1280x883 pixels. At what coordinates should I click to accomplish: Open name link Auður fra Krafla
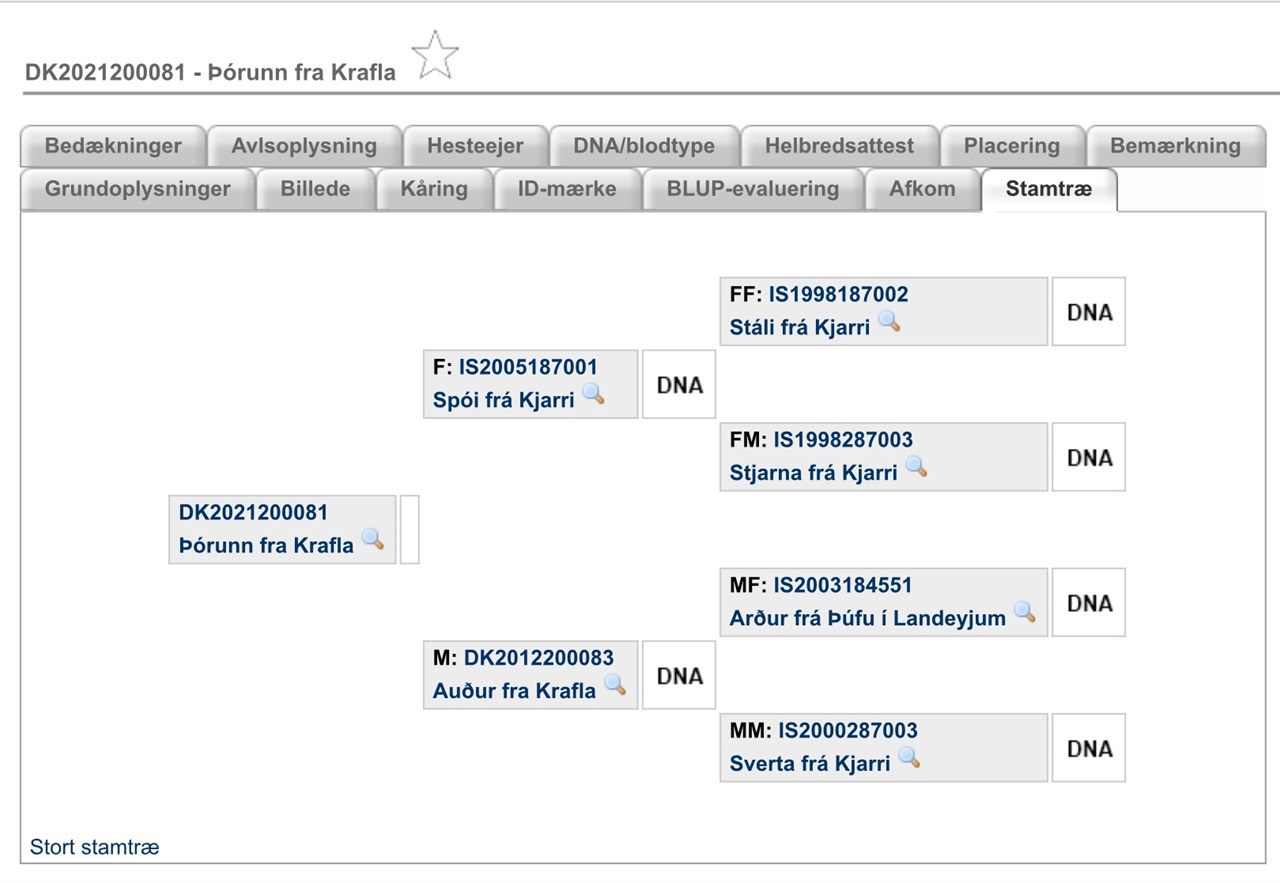pos(515,690)
